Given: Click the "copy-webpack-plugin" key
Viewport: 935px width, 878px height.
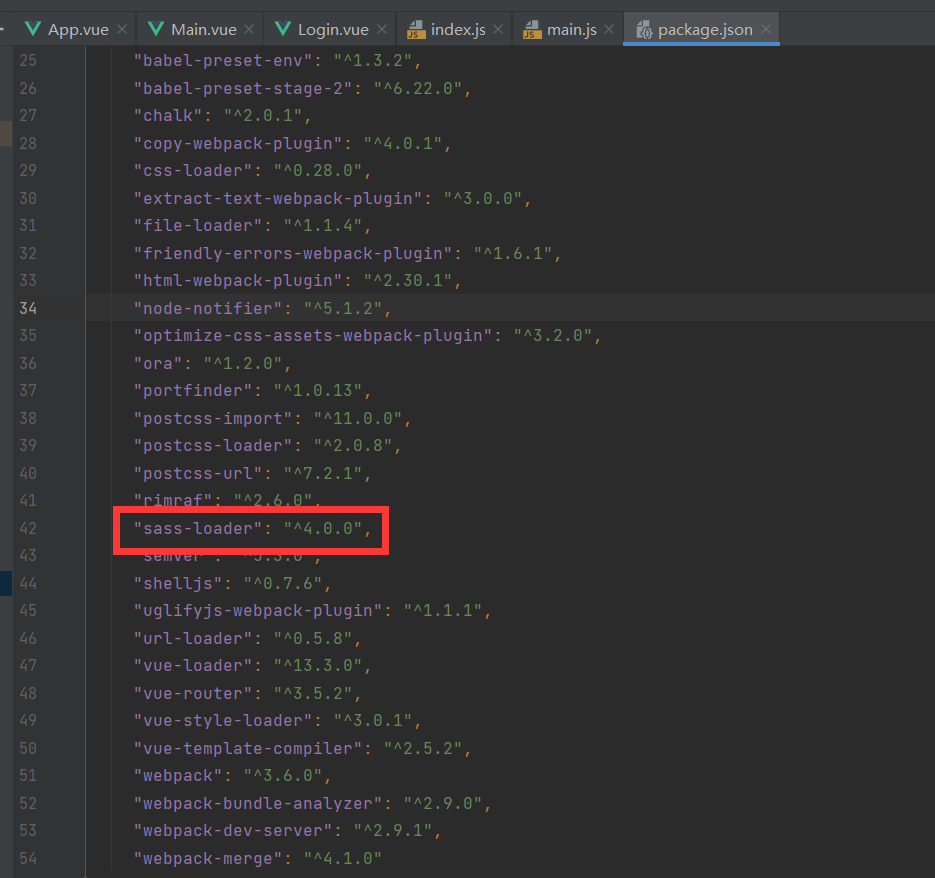Looking at the screenshot, I should click(x=238, y=144).
